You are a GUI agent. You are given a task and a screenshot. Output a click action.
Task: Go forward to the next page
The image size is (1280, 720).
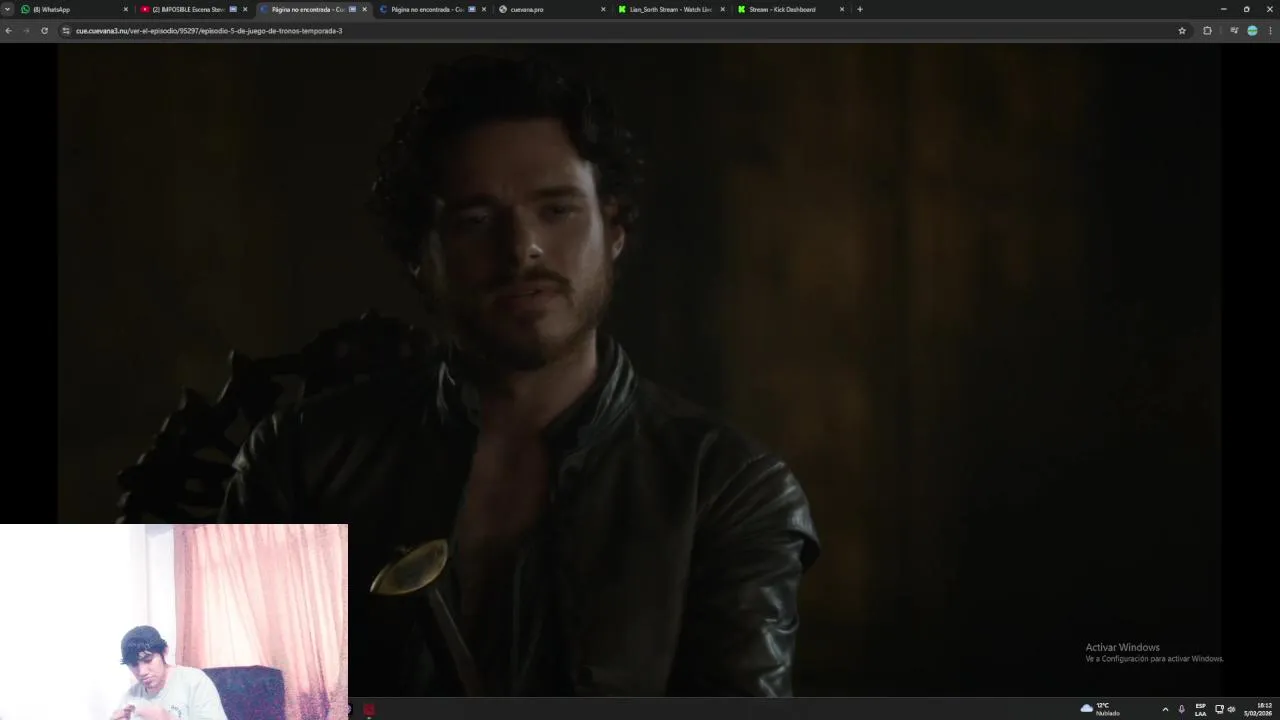click(26, 31)
